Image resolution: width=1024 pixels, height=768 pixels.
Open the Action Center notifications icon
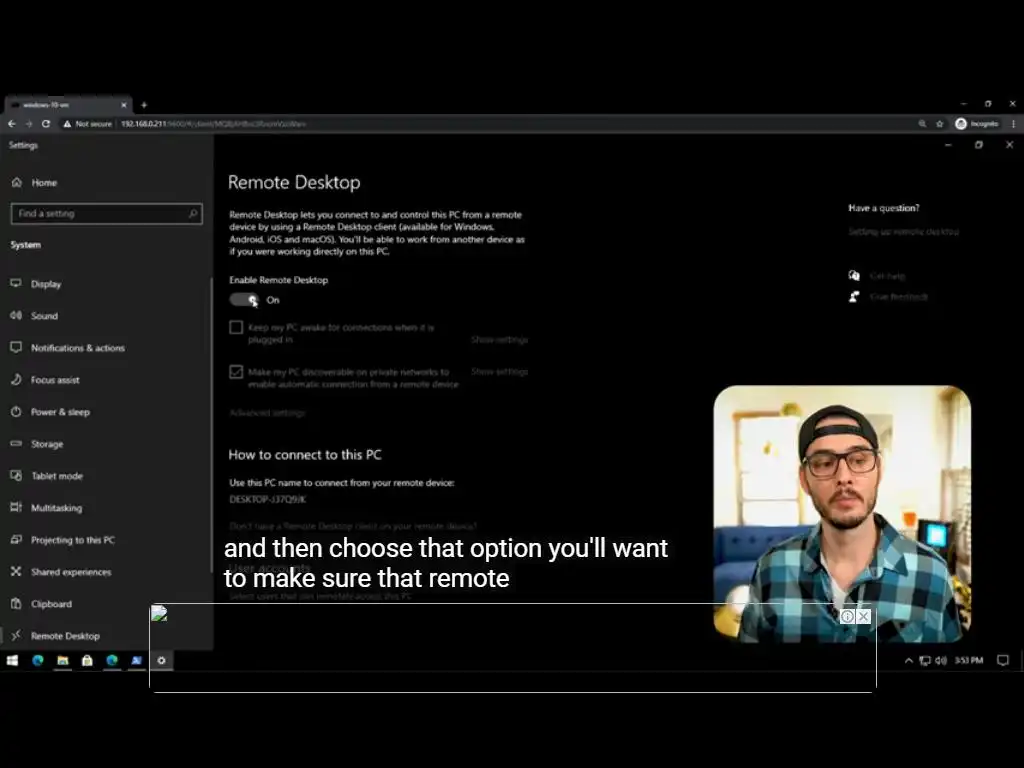pos(1002,660)
